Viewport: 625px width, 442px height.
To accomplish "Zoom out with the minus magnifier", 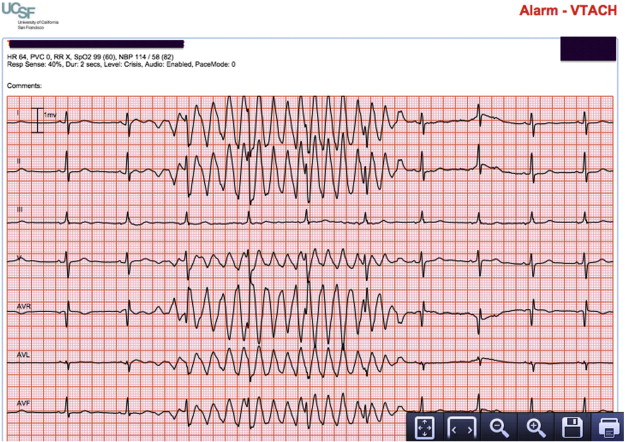I will (499, 428).
